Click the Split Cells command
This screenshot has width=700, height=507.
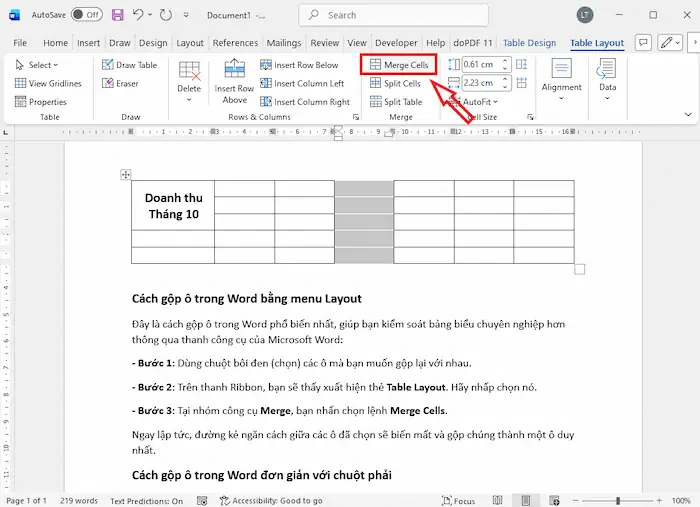(396, 83)
